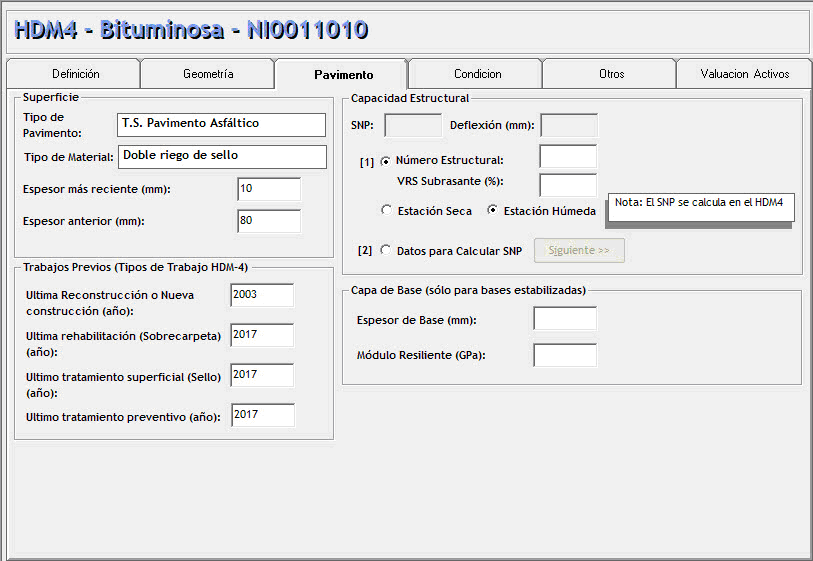Edit the Espesor más reciente field
This screenshot has height=561, width=813.
tap(268, 190)
